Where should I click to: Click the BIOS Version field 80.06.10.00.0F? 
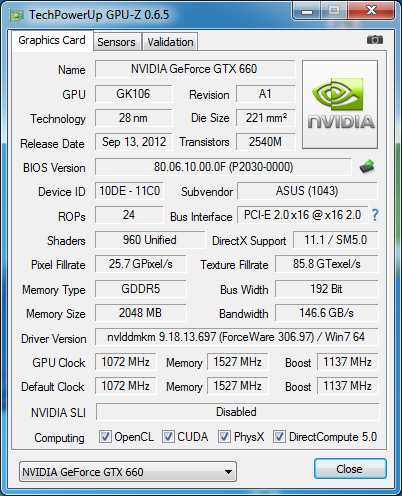[x=223, y=167]
